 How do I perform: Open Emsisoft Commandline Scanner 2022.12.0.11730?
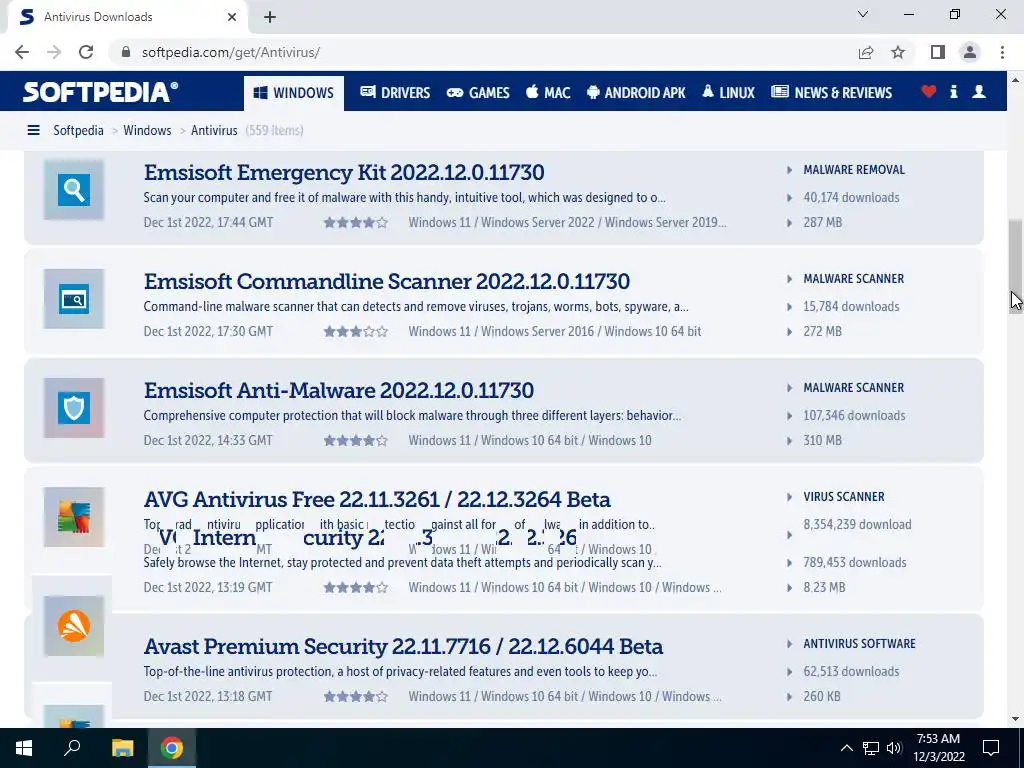click(387, 281)
